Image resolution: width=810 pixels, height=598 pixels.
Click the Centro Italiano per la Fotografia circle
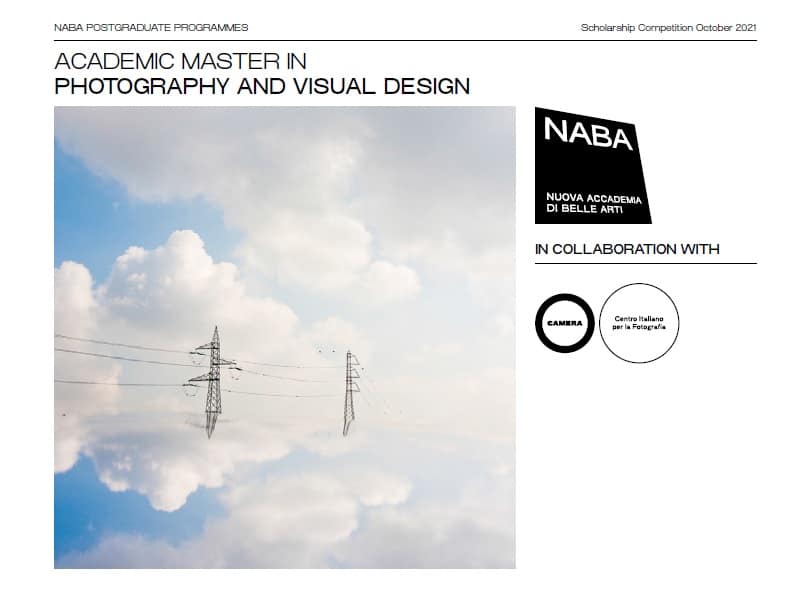pyautogui.click(x=639, y=323)
